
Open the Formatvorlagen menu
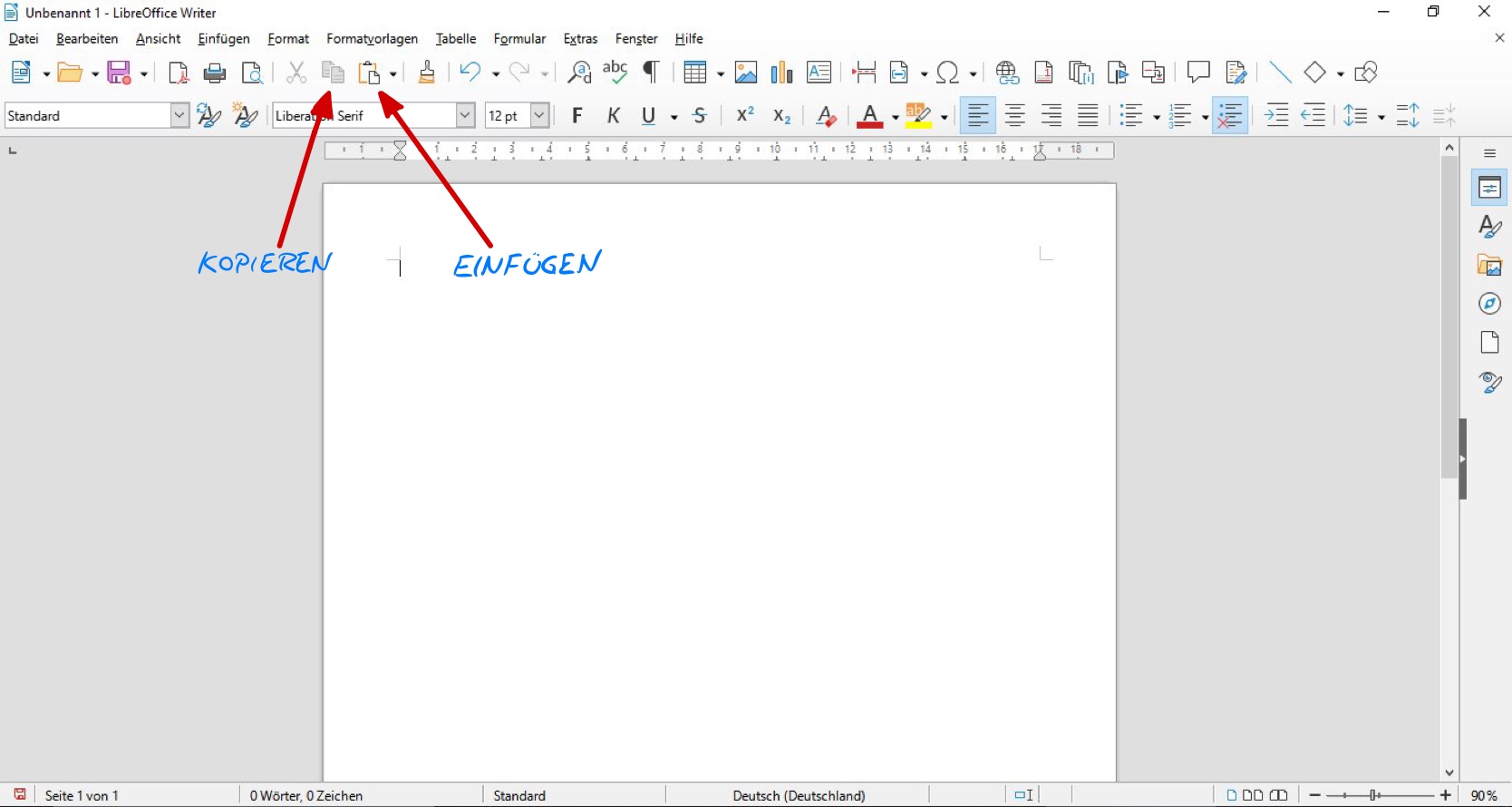coord(372,39)
